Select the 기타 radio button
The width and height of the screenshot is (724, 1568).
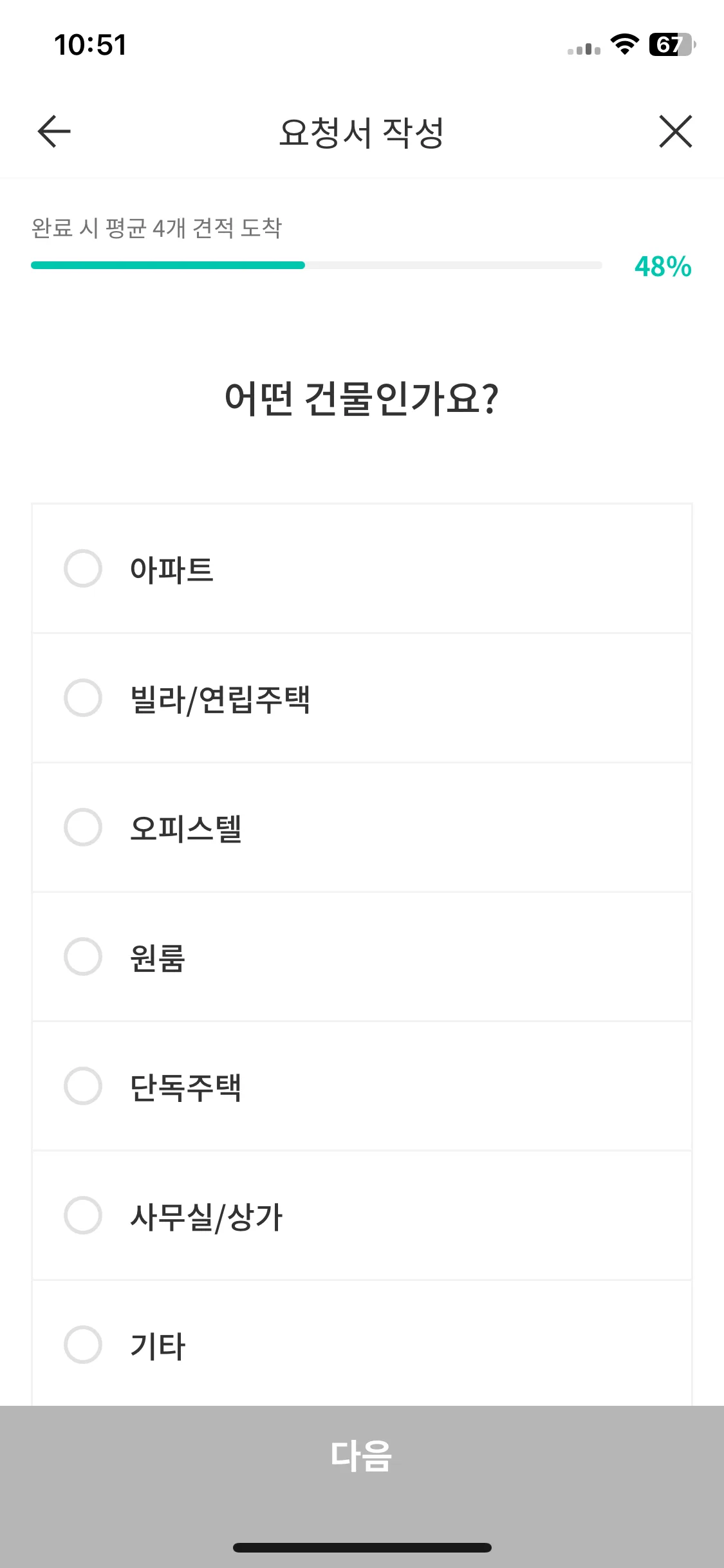point(83,1345)
